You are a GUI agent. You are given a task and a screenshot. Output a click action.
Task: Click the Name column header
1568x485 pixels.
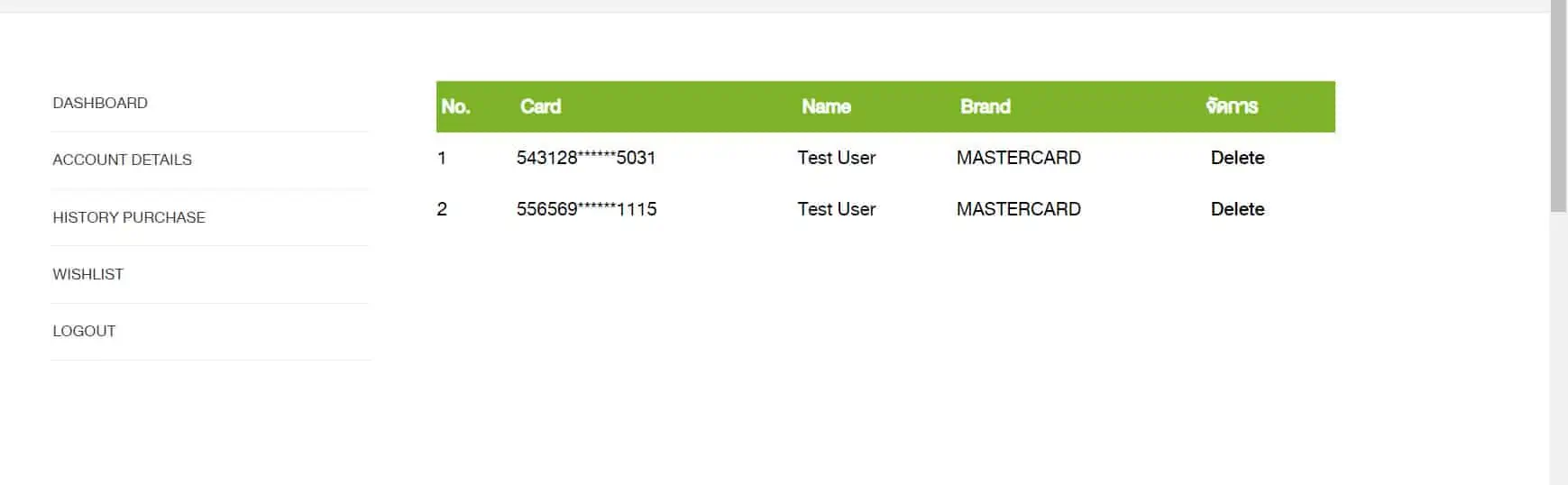[826, 106]
